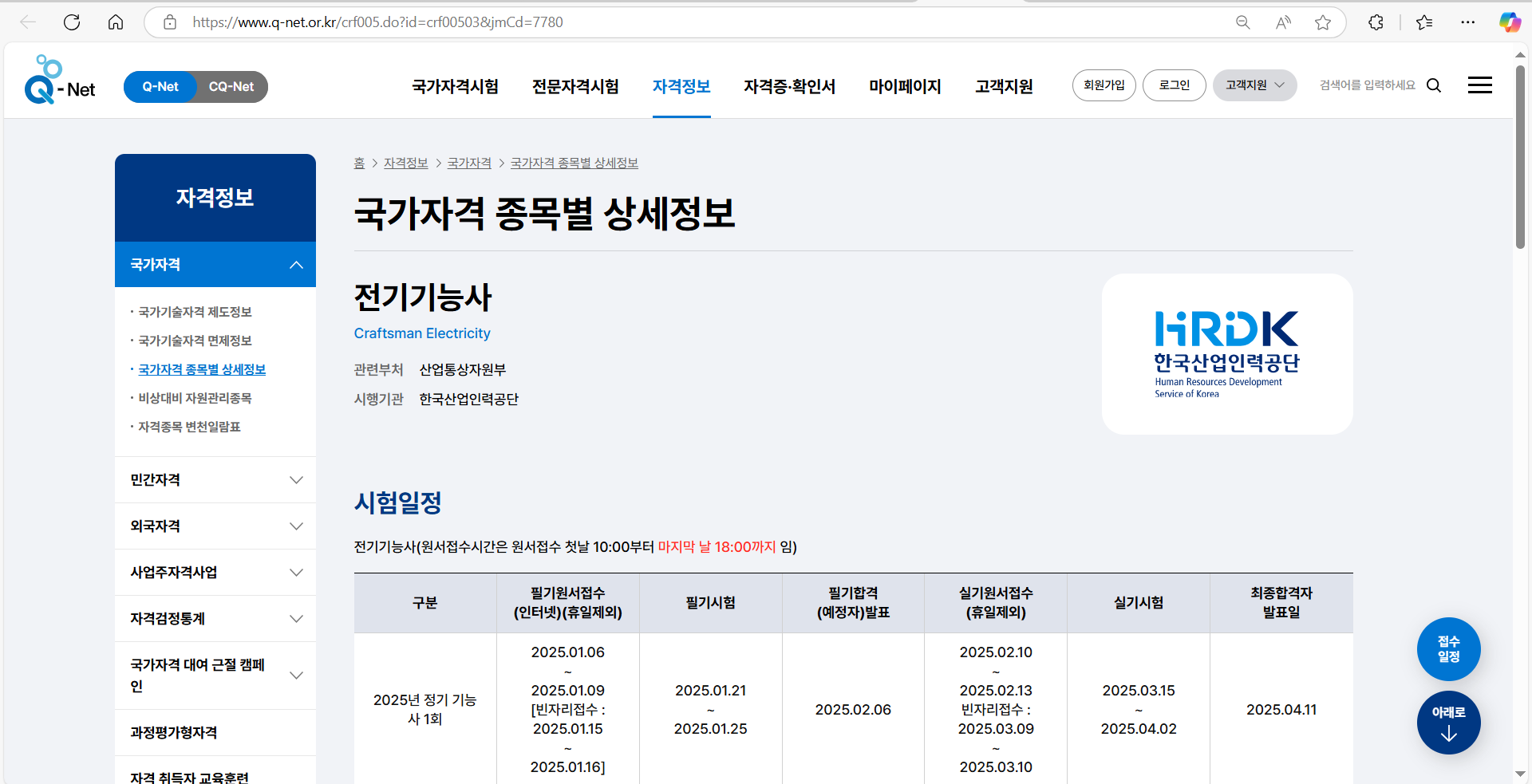Click 실기시험 column header
Image resolution: width=1532 pixels, height=784 pixels.
coord(1139,603)
